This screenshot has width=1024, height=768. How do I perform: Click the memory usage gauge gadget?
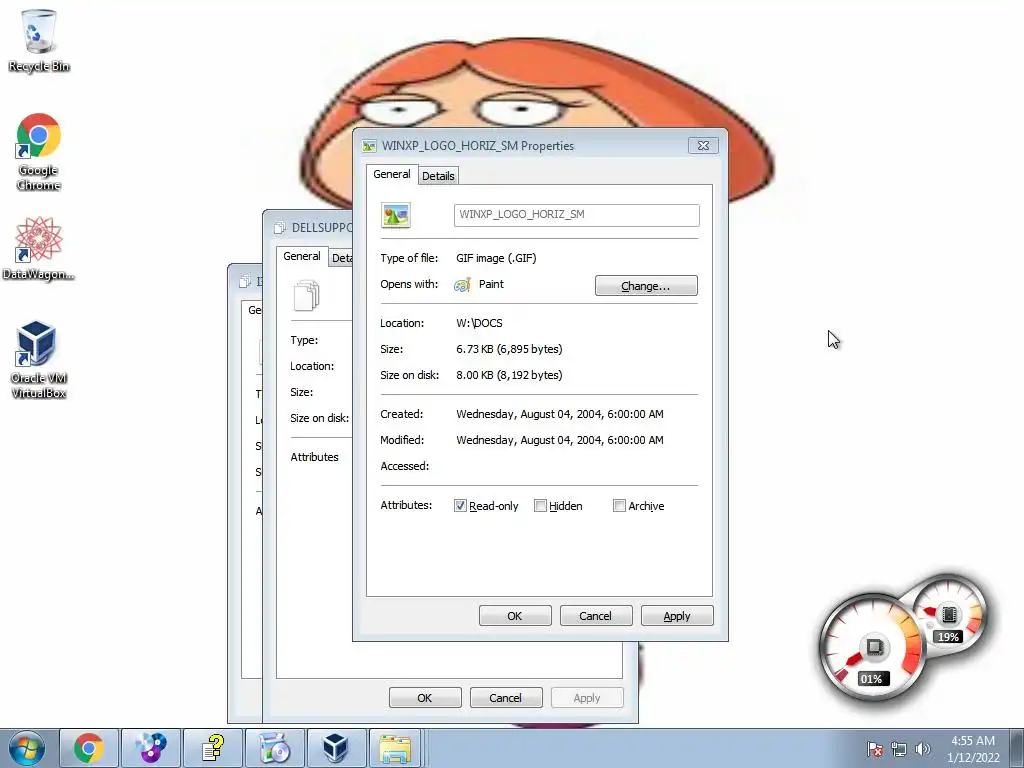pos(949,615)
